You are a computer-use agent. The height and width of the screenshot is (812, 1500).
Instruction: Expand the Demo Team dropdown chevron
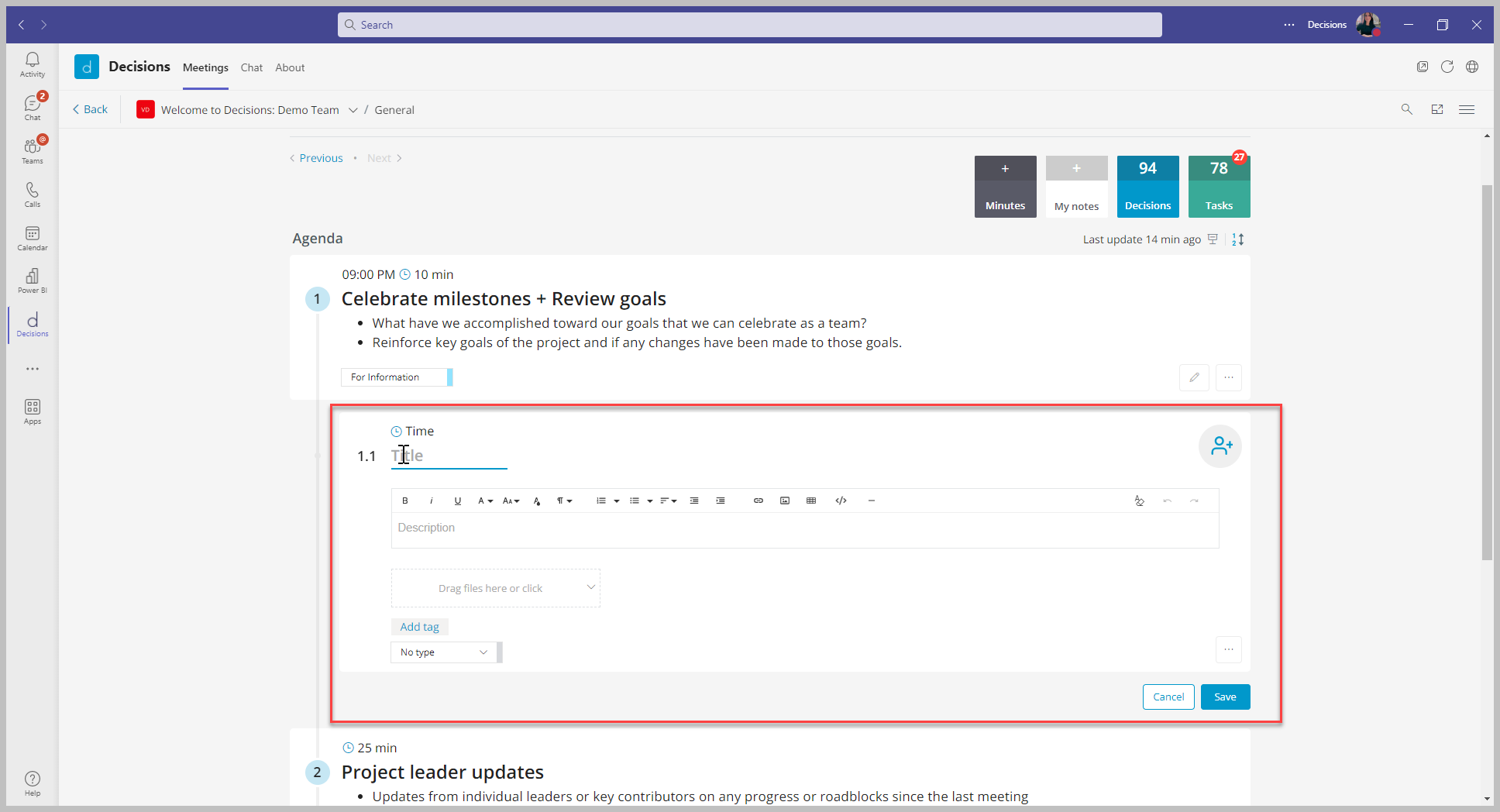click(x=353, y=110)
